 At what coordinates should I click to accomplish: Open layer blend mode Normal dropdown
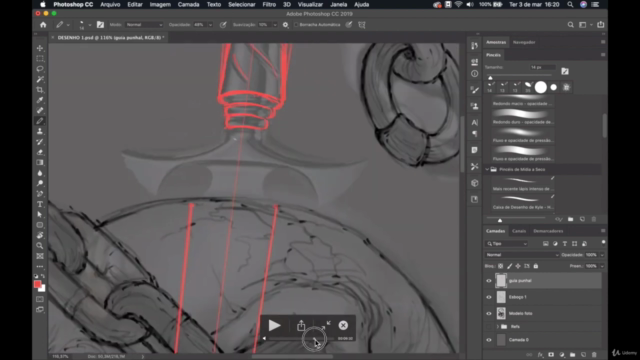point(522,255)
